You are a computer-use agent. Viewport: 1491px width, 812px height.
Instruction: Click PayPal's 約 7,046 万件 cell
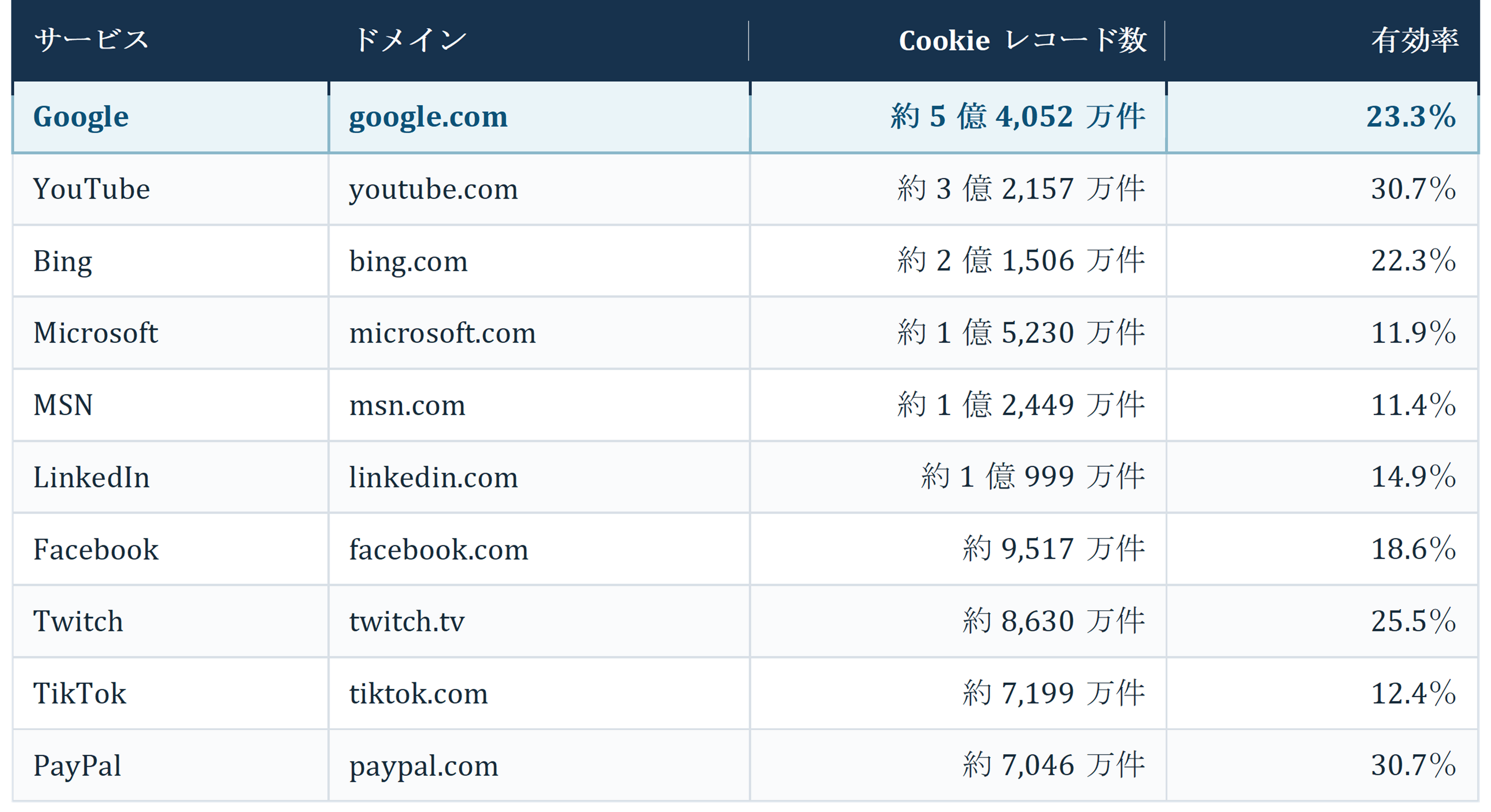[x=958, y=766]
